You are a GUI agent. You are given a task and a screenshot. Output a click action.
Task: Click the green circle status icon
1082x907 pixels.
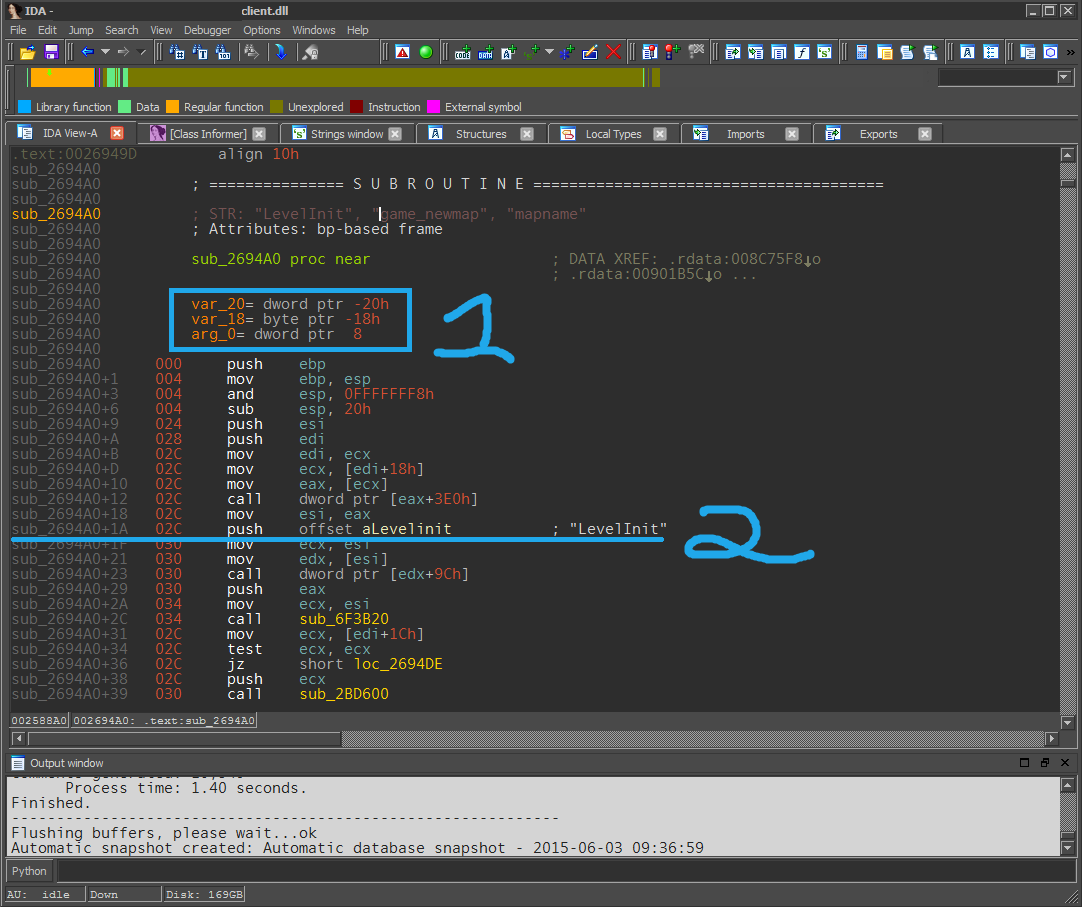[x=426, y=52]
